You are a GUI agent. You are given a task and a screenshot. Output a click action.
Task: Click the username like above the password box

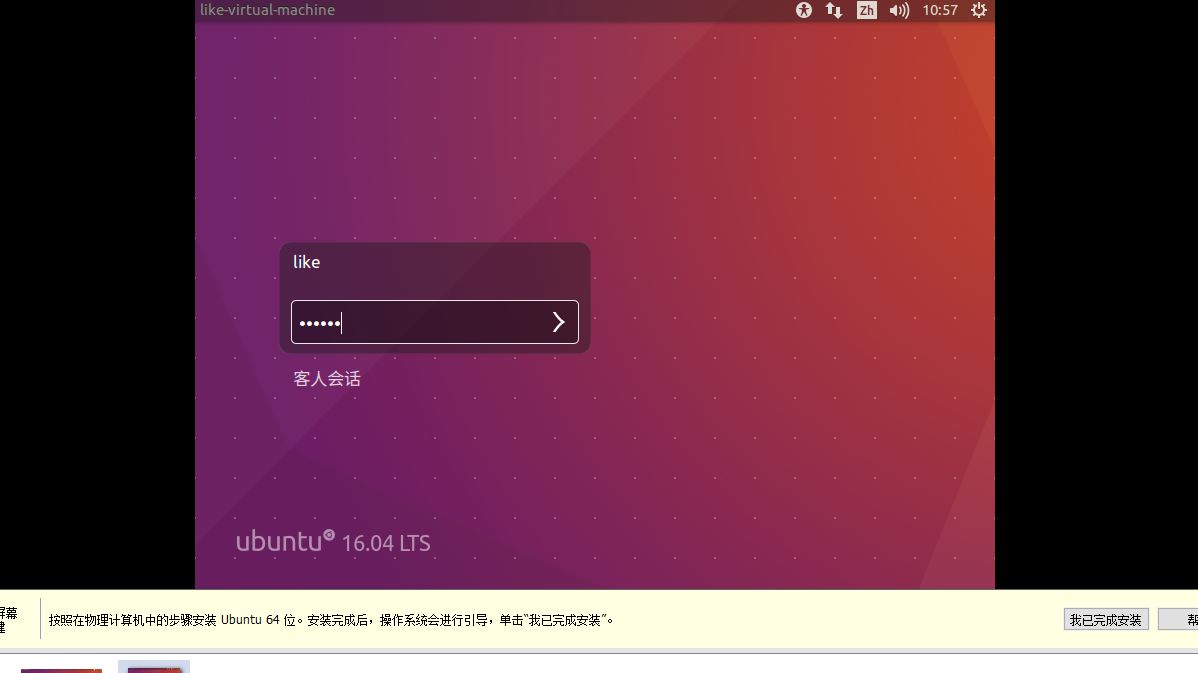pyautogui.click(x=306, y=262)
